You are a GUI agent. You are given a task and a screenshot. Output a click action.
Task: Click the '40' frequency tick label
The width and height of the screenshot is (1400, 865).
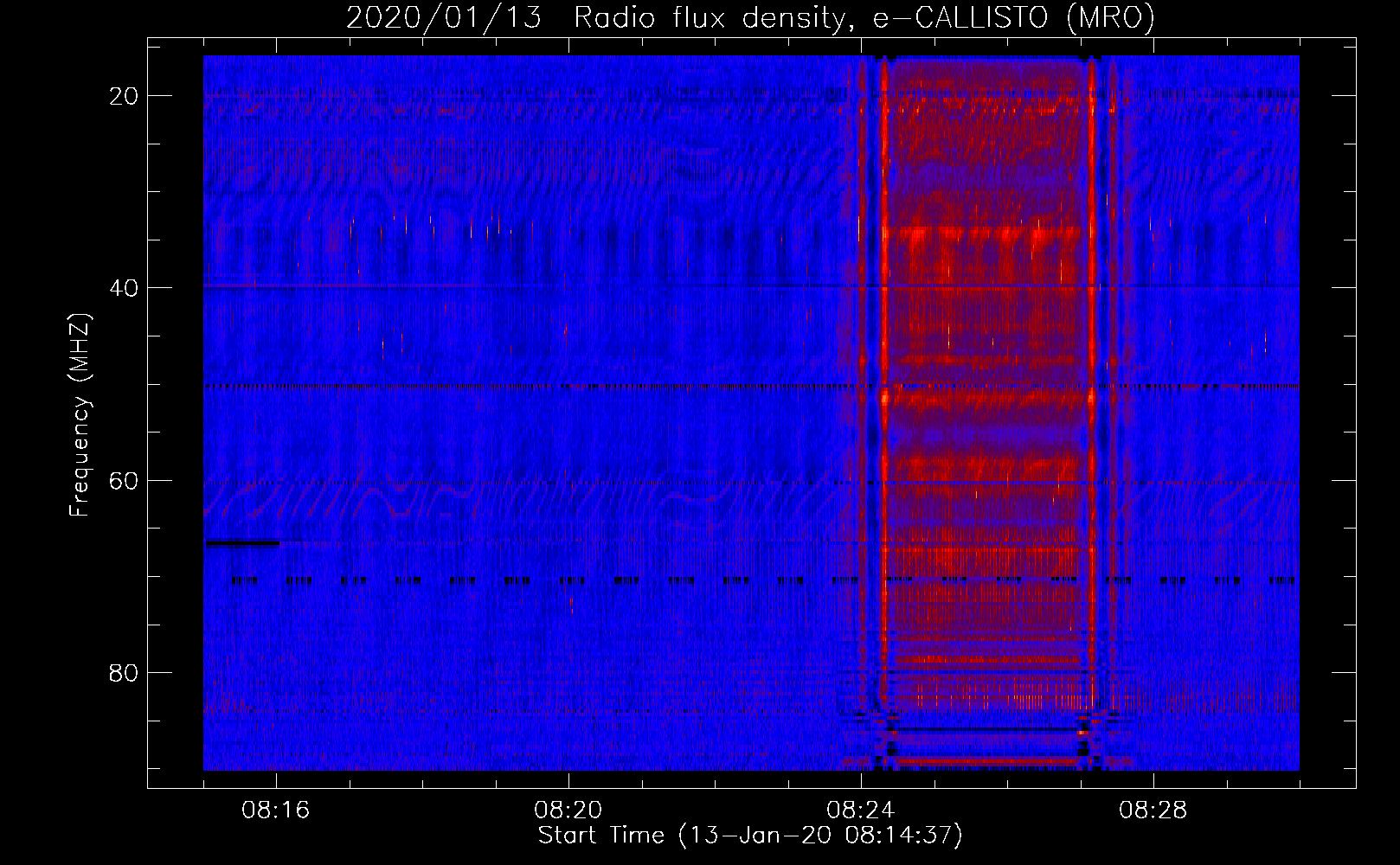click(124, 288)
